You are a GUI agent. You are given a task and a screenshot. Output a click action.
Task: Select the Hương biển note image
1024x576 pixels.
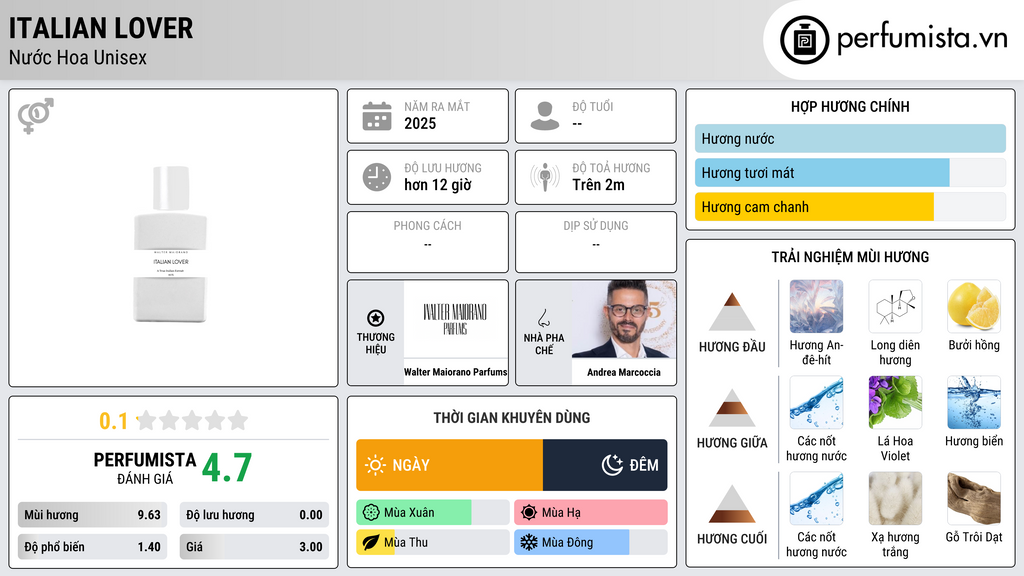[x=974, y=402]
